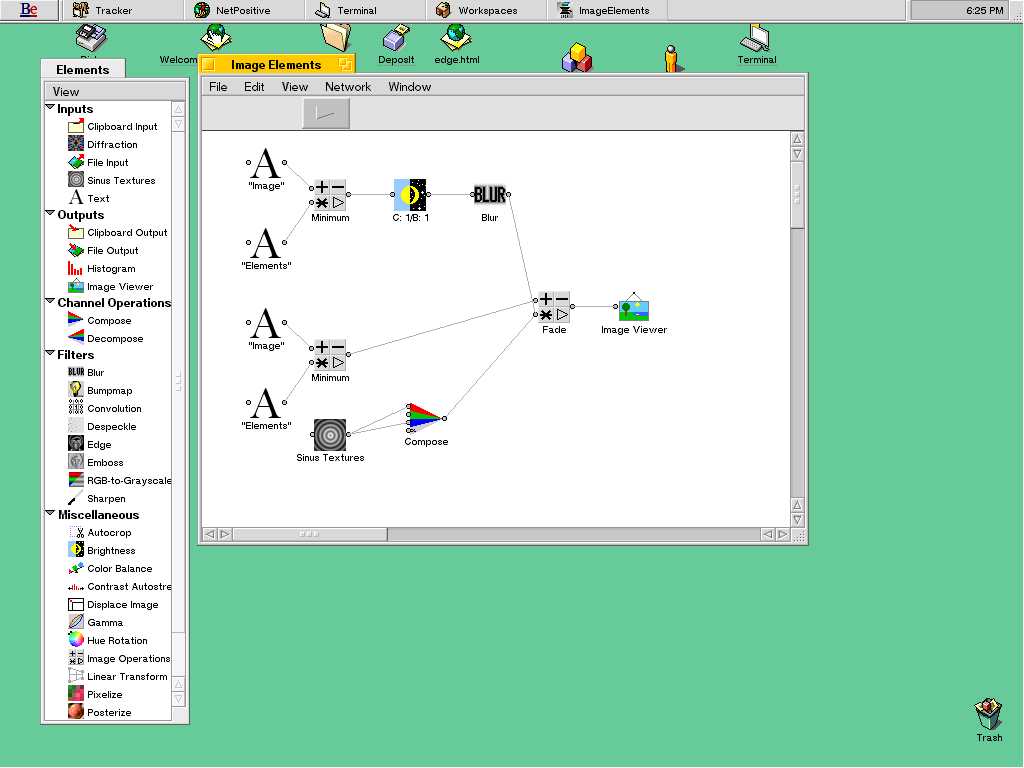This screenshot has height=768, width=1024.
Task: Choose Hue Rotation in the Miscellaneous list
Action: coord(116,641)
